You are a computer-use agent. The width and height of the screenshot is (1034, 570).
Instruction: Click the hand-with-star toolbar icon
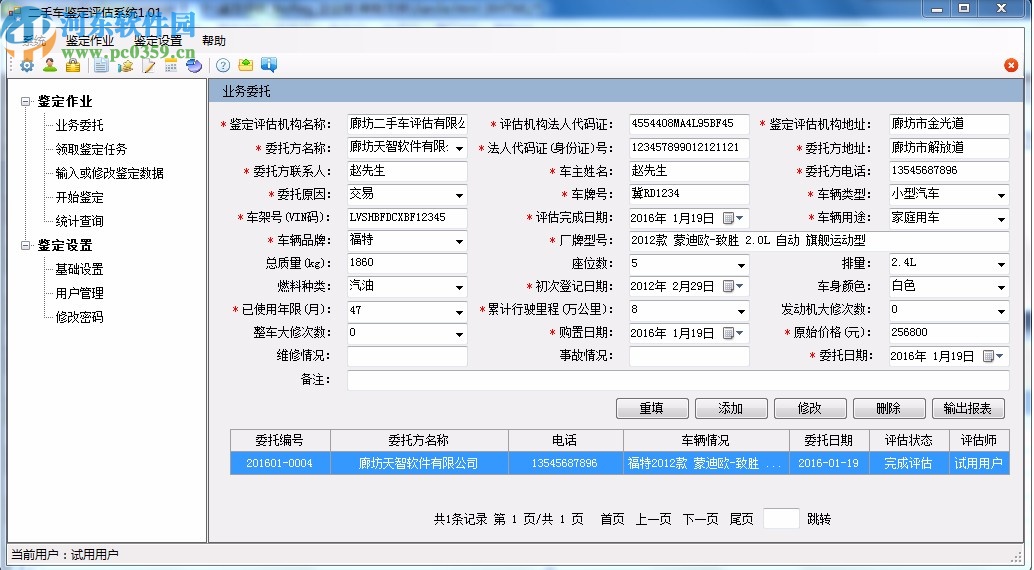(125, 65)
